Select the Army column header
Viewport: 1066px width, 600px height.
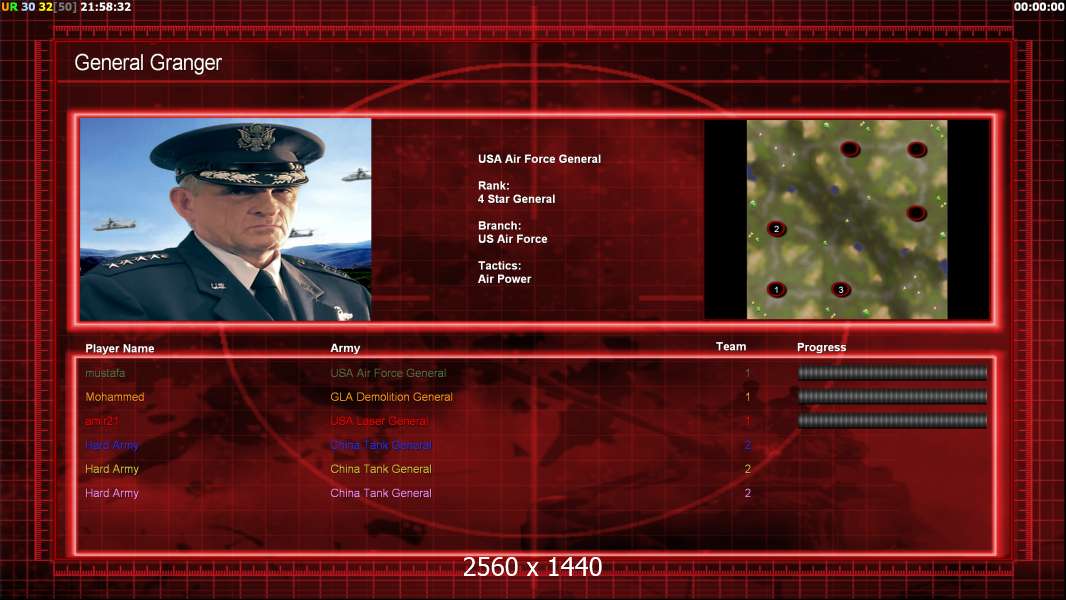pos(345,348)
